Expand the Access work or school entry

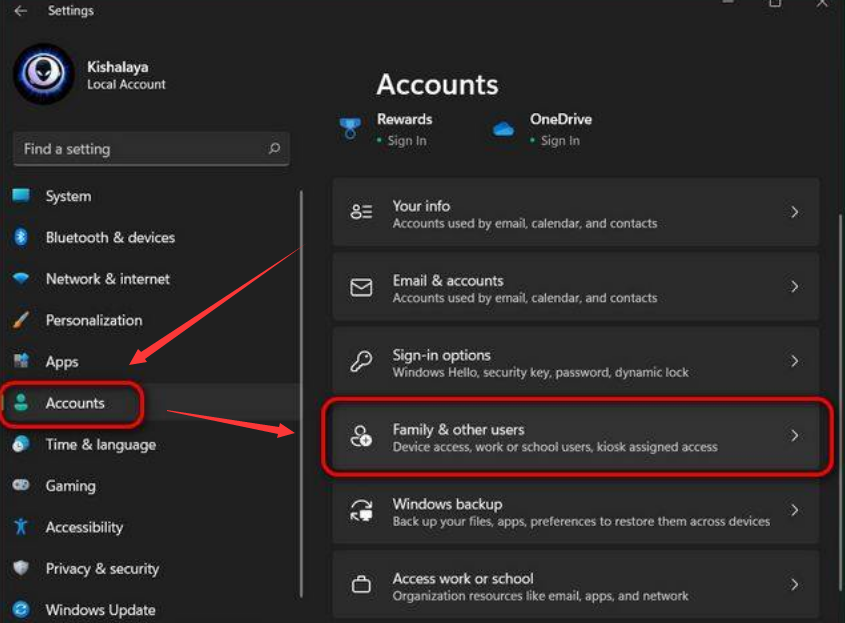pos(795,584)
